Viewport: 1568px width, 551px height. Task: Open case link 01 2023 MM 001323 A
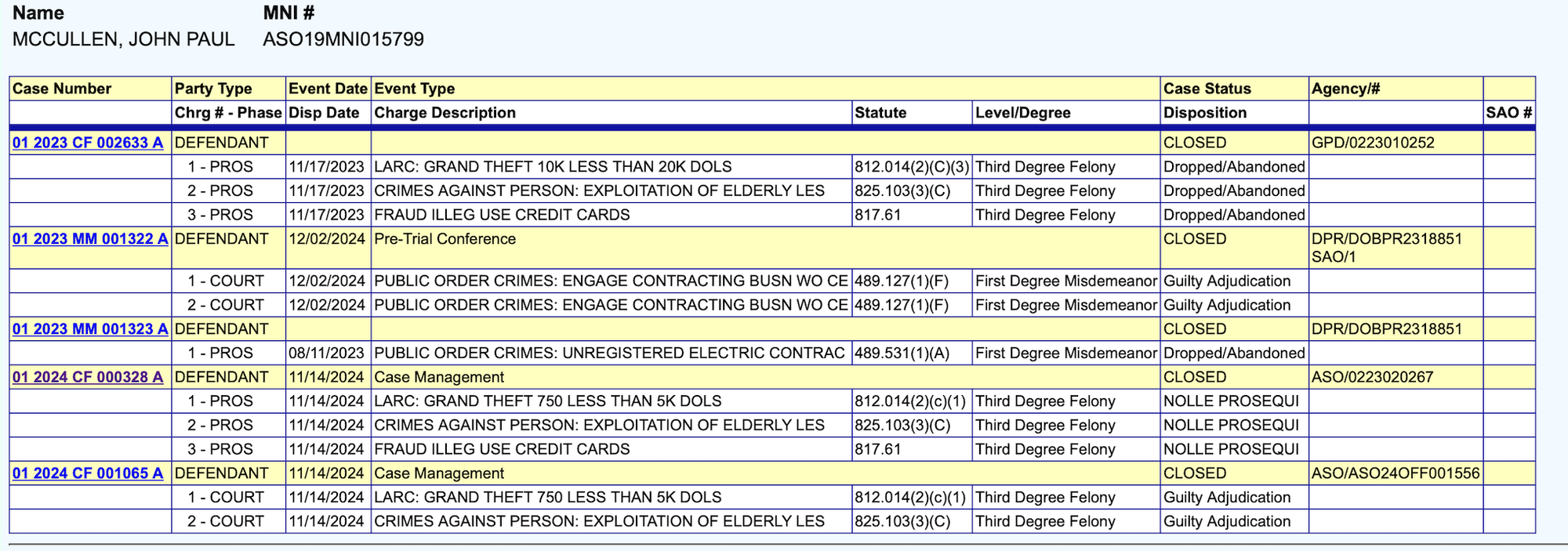click(90, 329)
